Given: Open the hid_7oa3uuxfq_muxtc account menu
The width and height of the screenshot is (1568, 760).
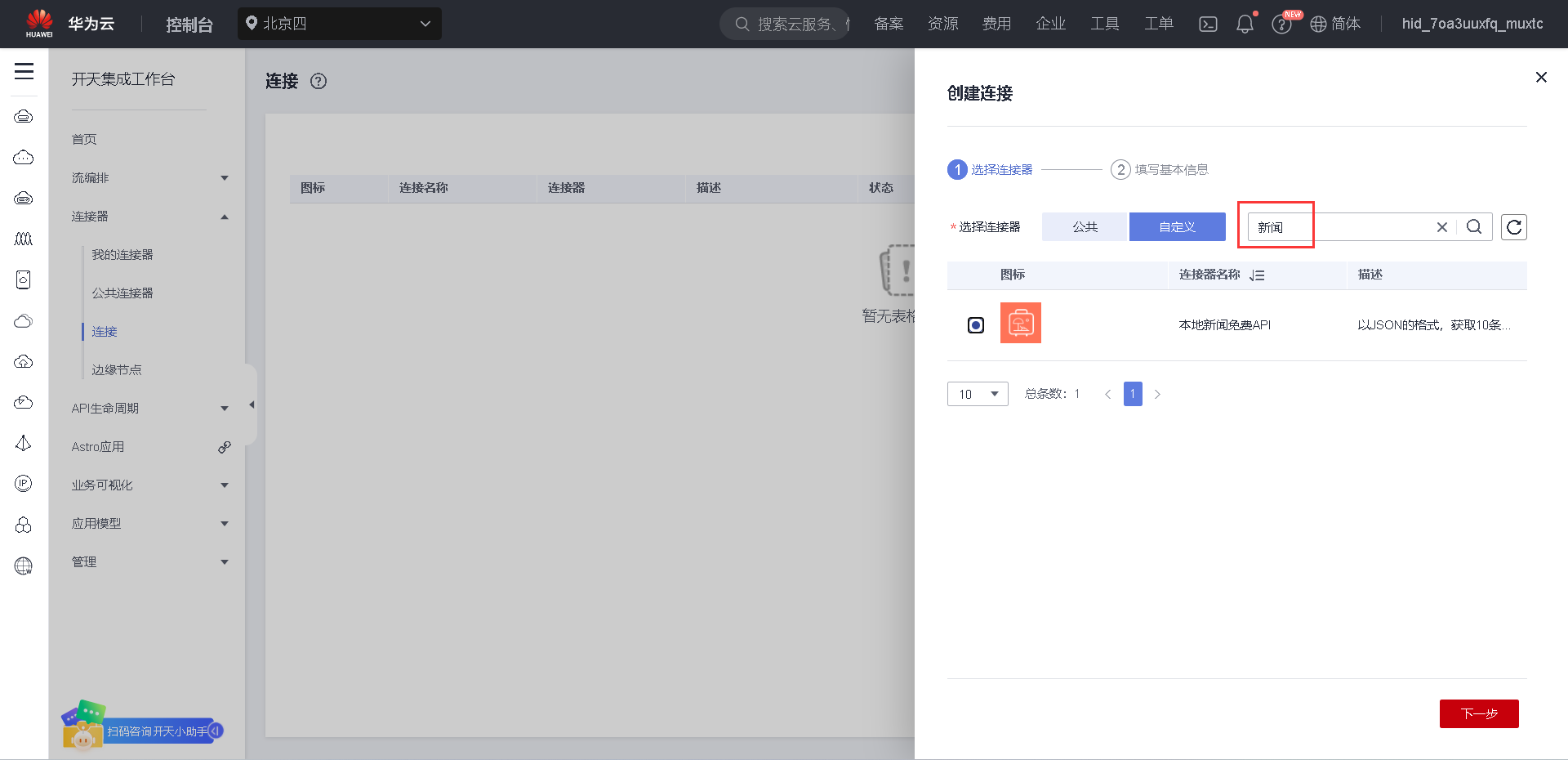Looking at the screenshot, I should pos(1472,24).
